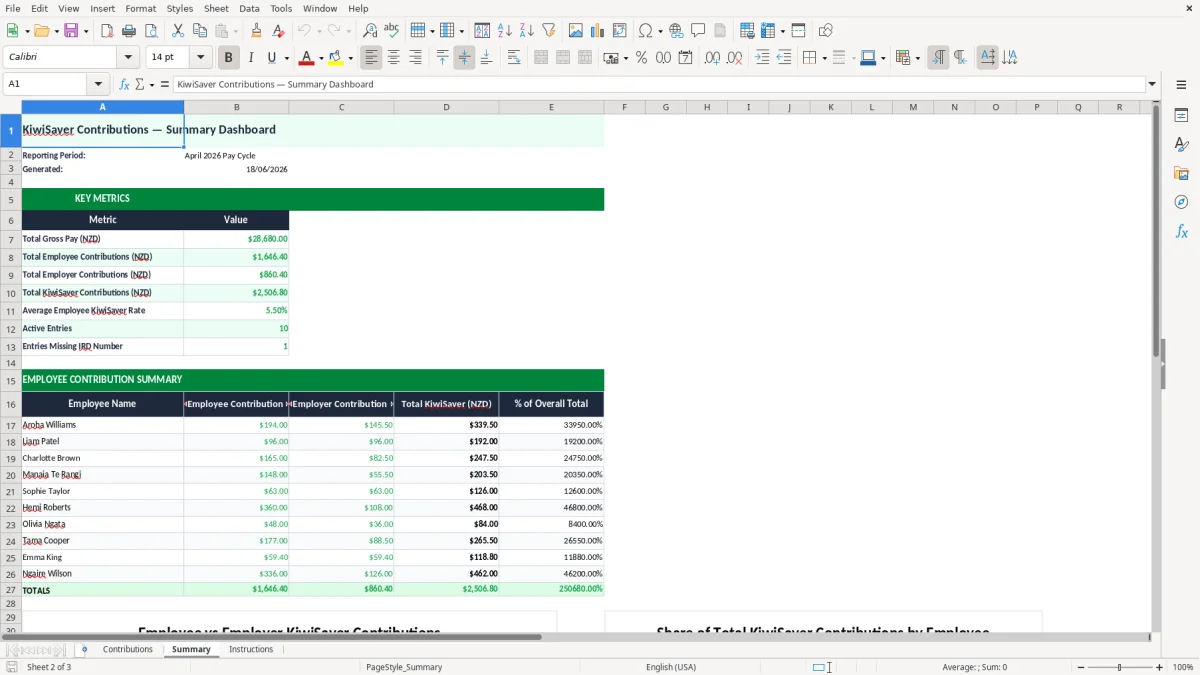Switch to the Instructions sheet tab
Screen dimensions: 1200x675
tap(251, 650)
